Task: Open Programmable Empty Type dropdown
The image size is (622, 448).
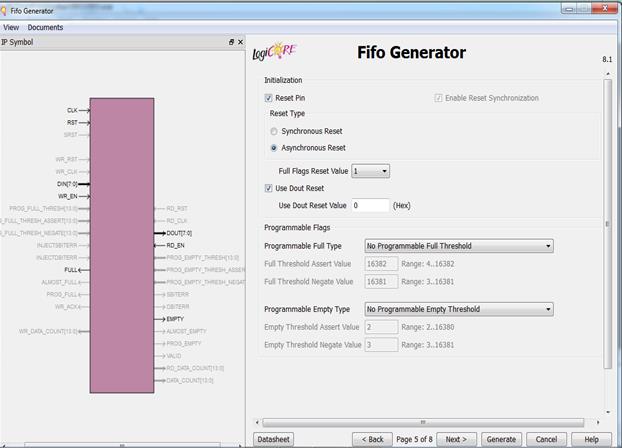Action: pos(459,309)
